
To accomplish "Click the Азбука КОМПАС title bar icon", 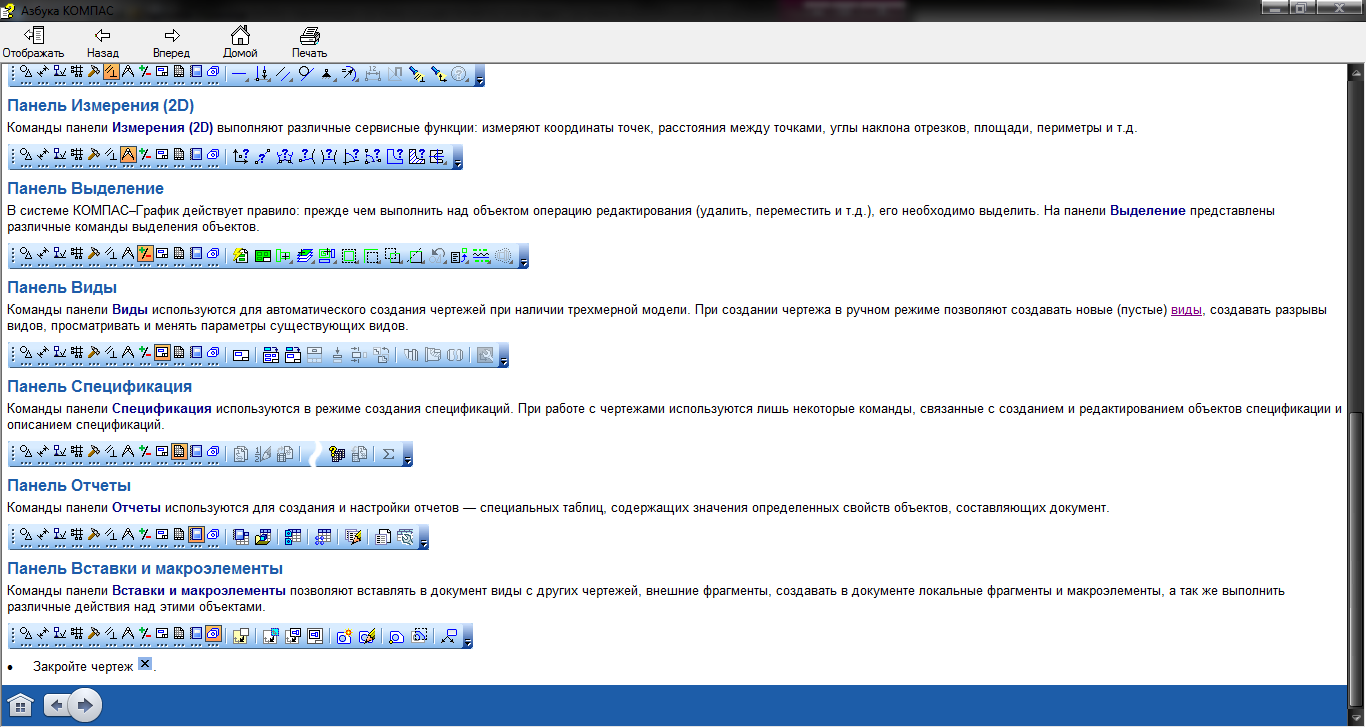I will 10,10.
